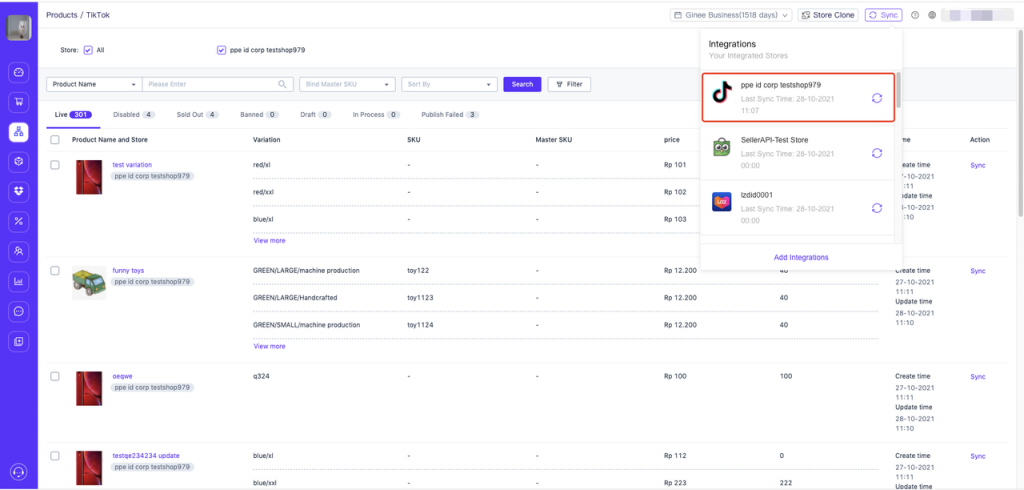The image size is (1024, 490).
Task: Open the testqe234234 update product link
Action: pyautogui.click(x=146, y=455)
